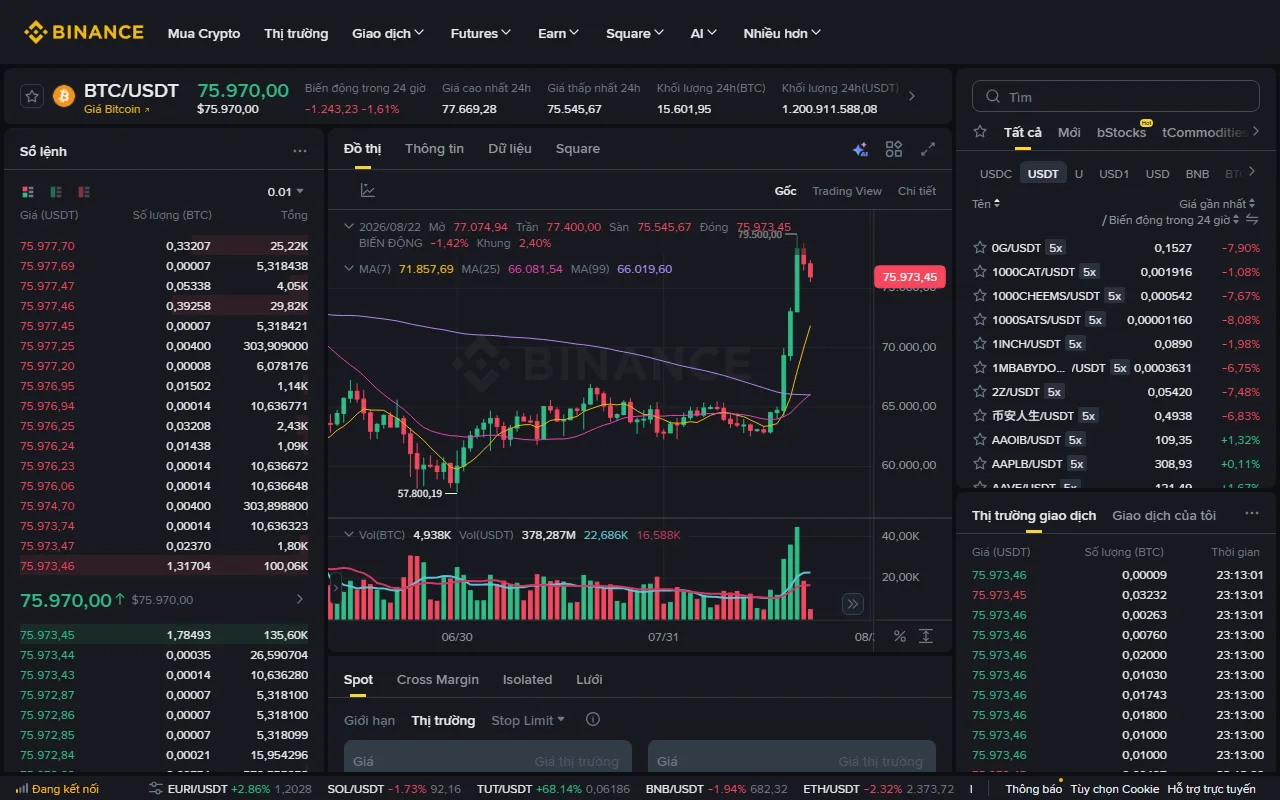This screenshot has height=800, width=1280.
Task: Swap price and change column display
Action: [x=1252, y=220]
